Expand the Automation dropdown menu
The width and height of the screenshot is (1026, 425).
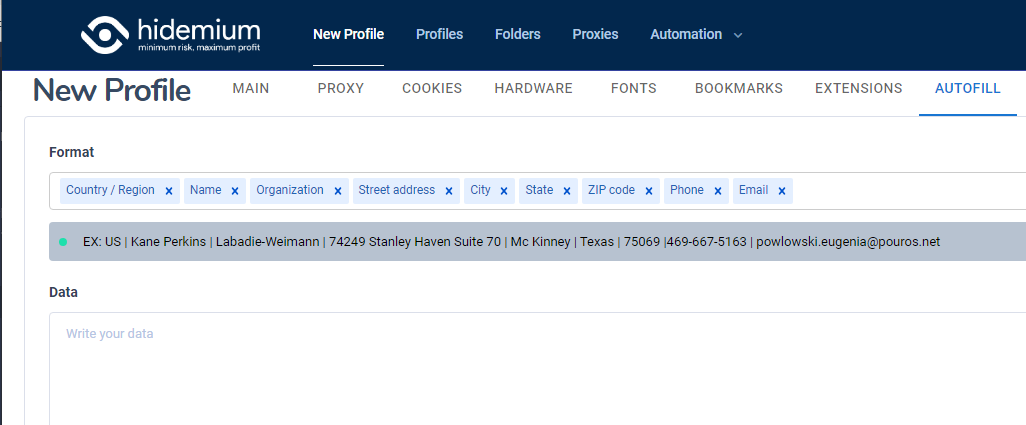click(x=696, y=34)
